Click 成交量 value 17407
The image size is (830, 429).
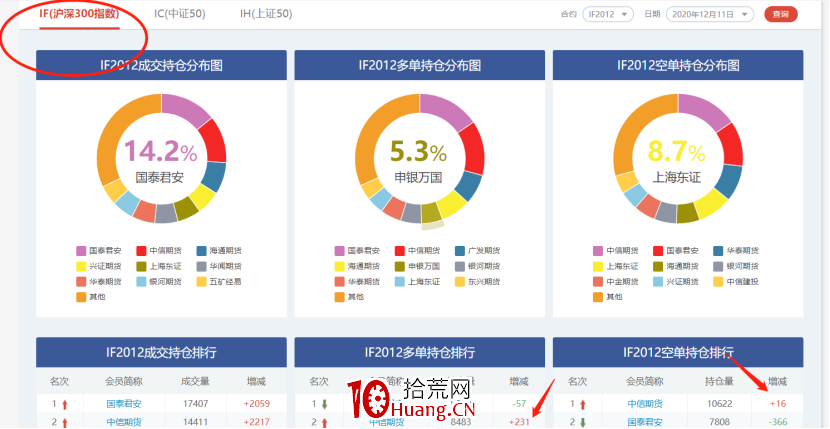(195, 404)
